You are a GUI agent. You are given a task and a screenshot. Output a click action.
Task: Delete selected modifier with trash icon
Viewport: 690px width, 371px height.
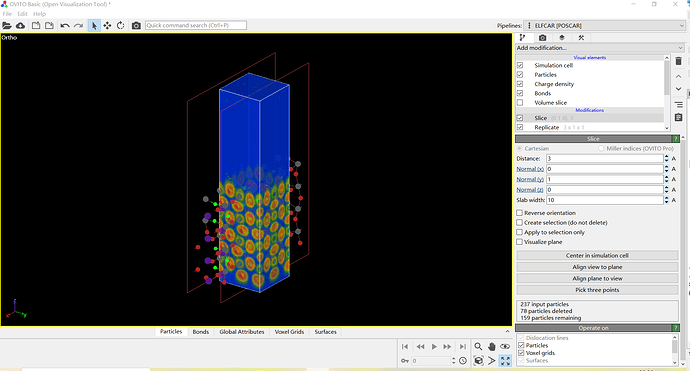click(678, 61)
